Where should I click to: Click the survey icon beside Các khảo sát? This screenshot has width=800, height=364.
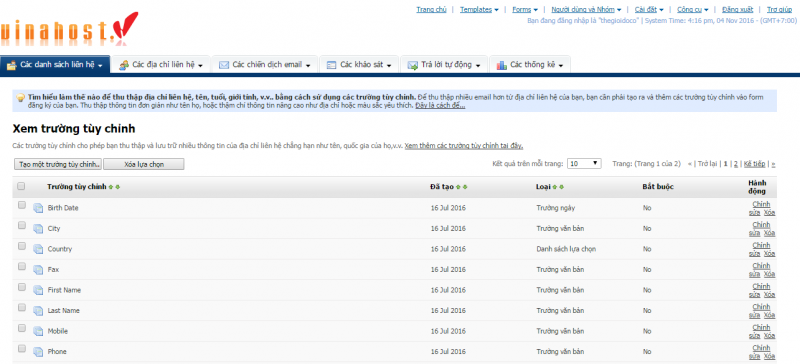tap(332, 65)
